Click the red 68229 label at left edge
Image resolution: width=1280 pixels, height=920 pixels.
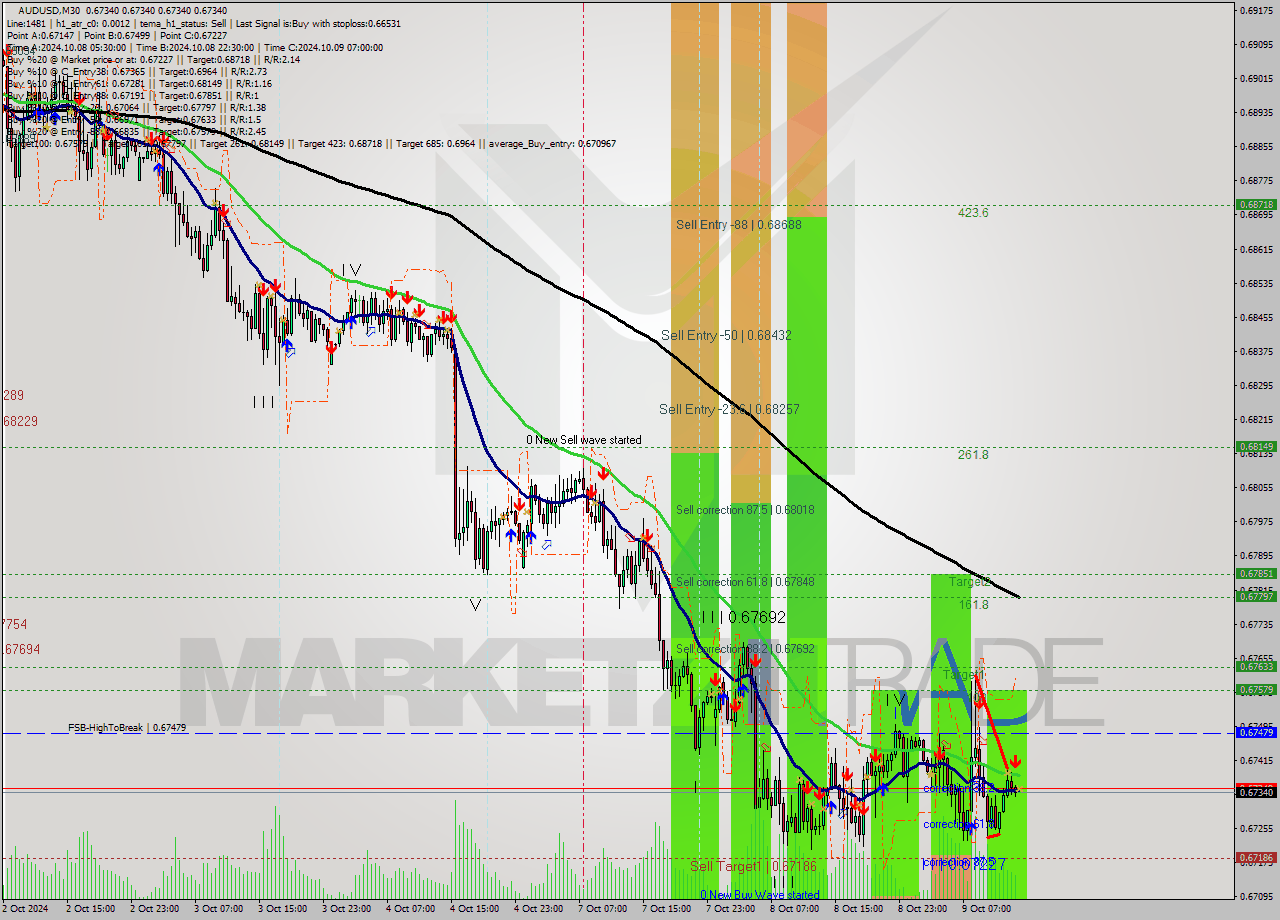tap(21, 421)
